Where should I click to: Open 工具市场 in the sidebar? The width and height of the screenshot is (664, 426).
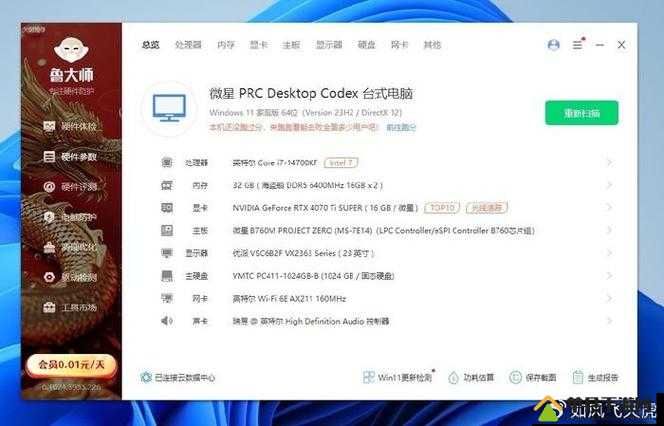pyautogui.click(x=70, y=307)
